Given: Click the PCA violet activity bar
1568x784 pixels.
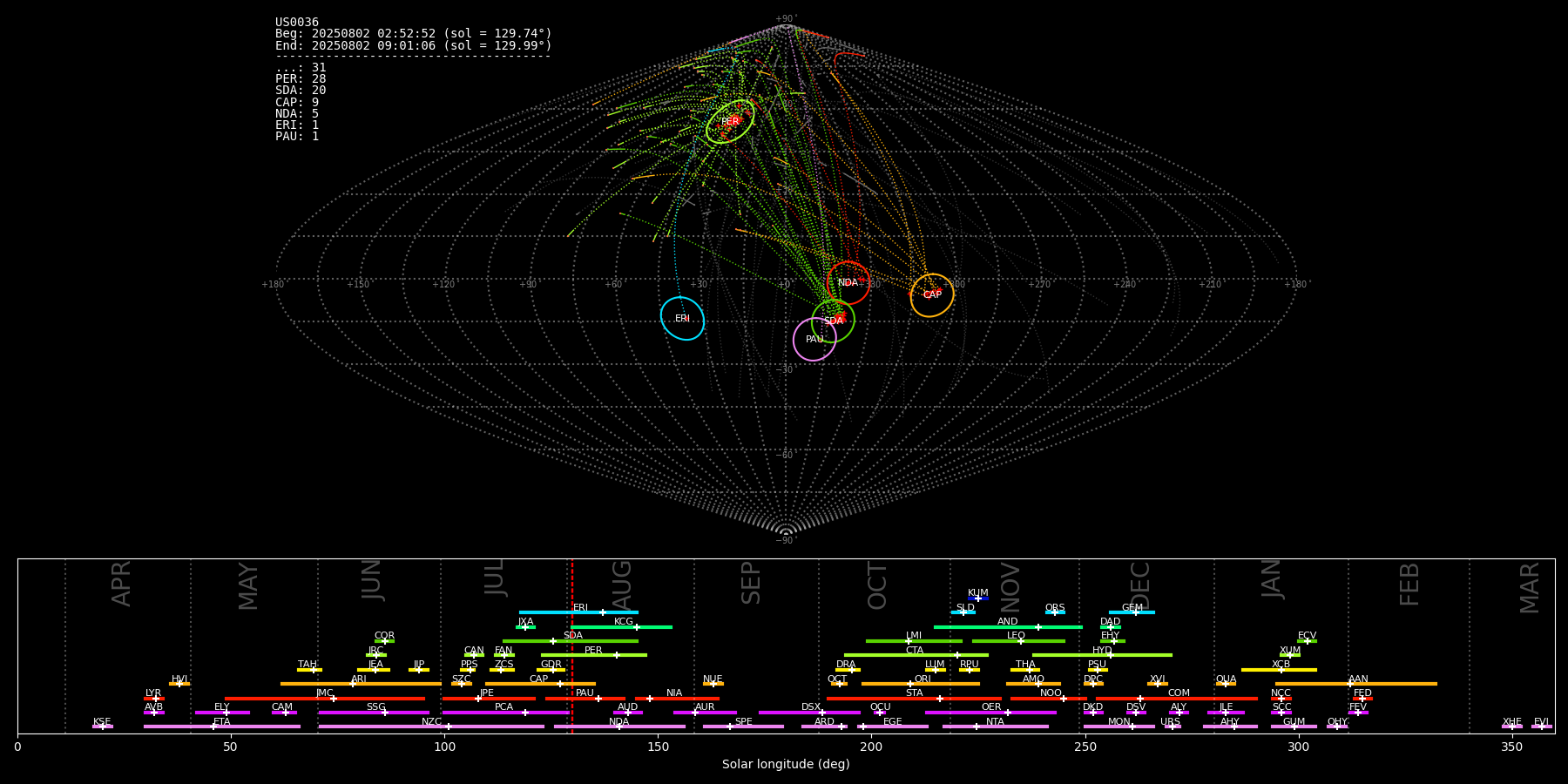Looking at the screenshot, I should pyautogui.click(x=505, y=713).
